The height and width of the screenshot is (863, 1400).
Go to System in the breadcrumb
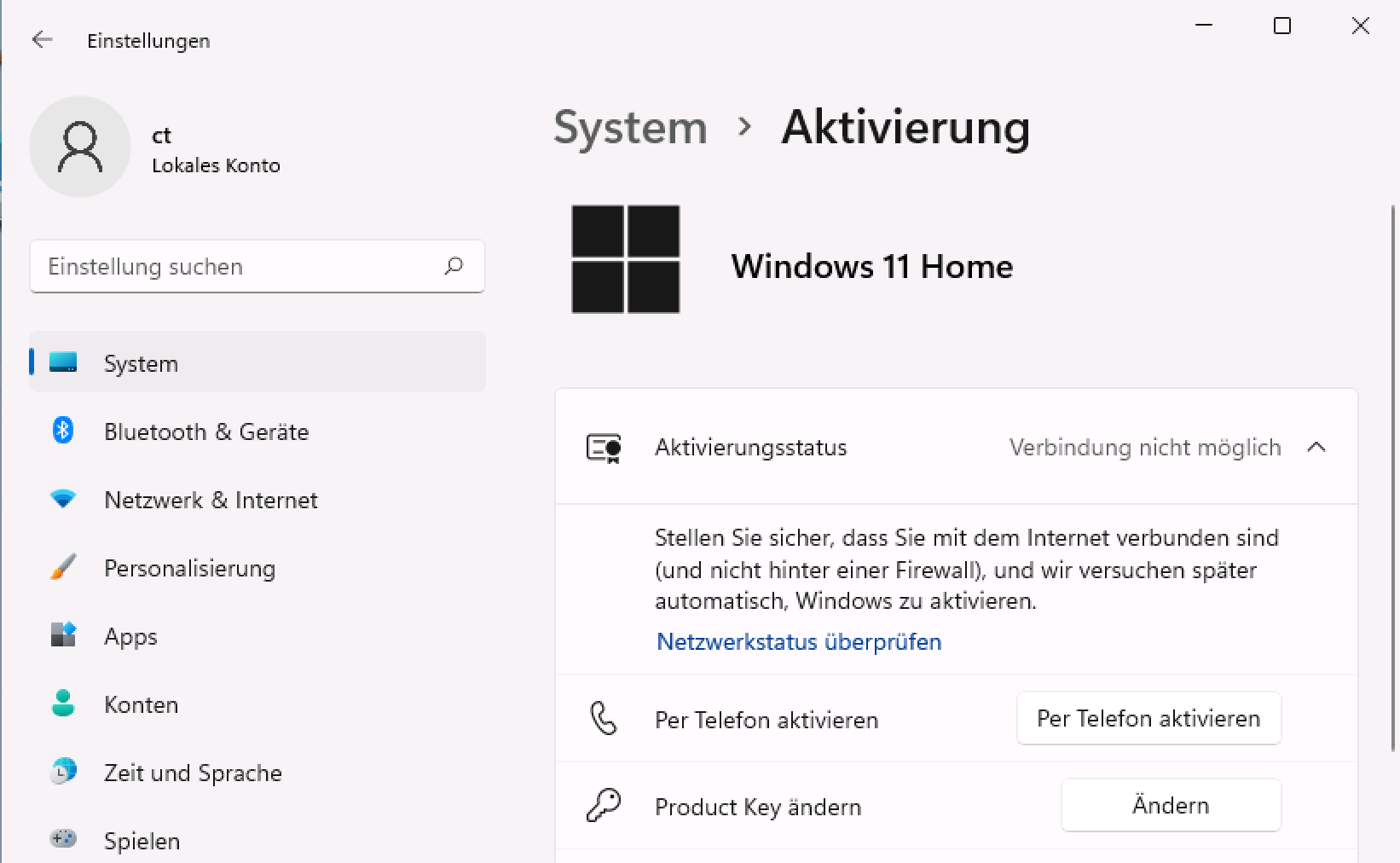point(630,127)
